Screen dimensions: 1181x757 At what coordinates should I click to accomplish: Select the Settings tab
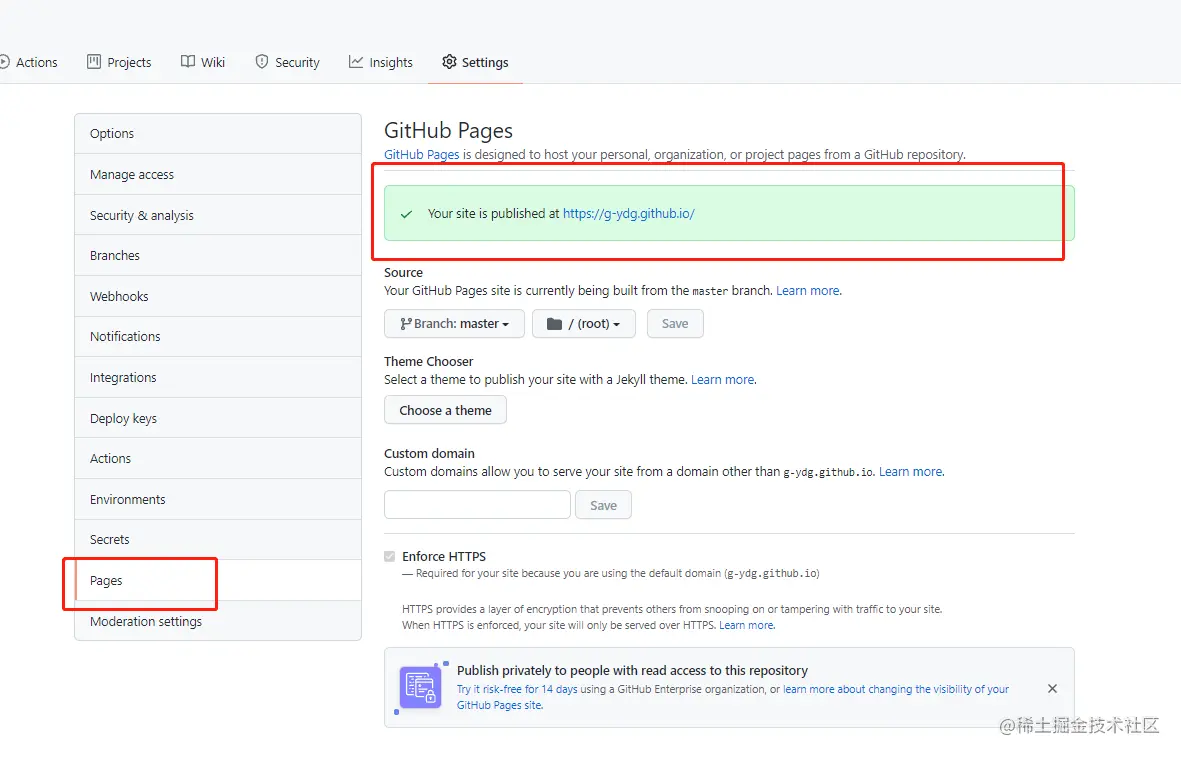point(475,63)
